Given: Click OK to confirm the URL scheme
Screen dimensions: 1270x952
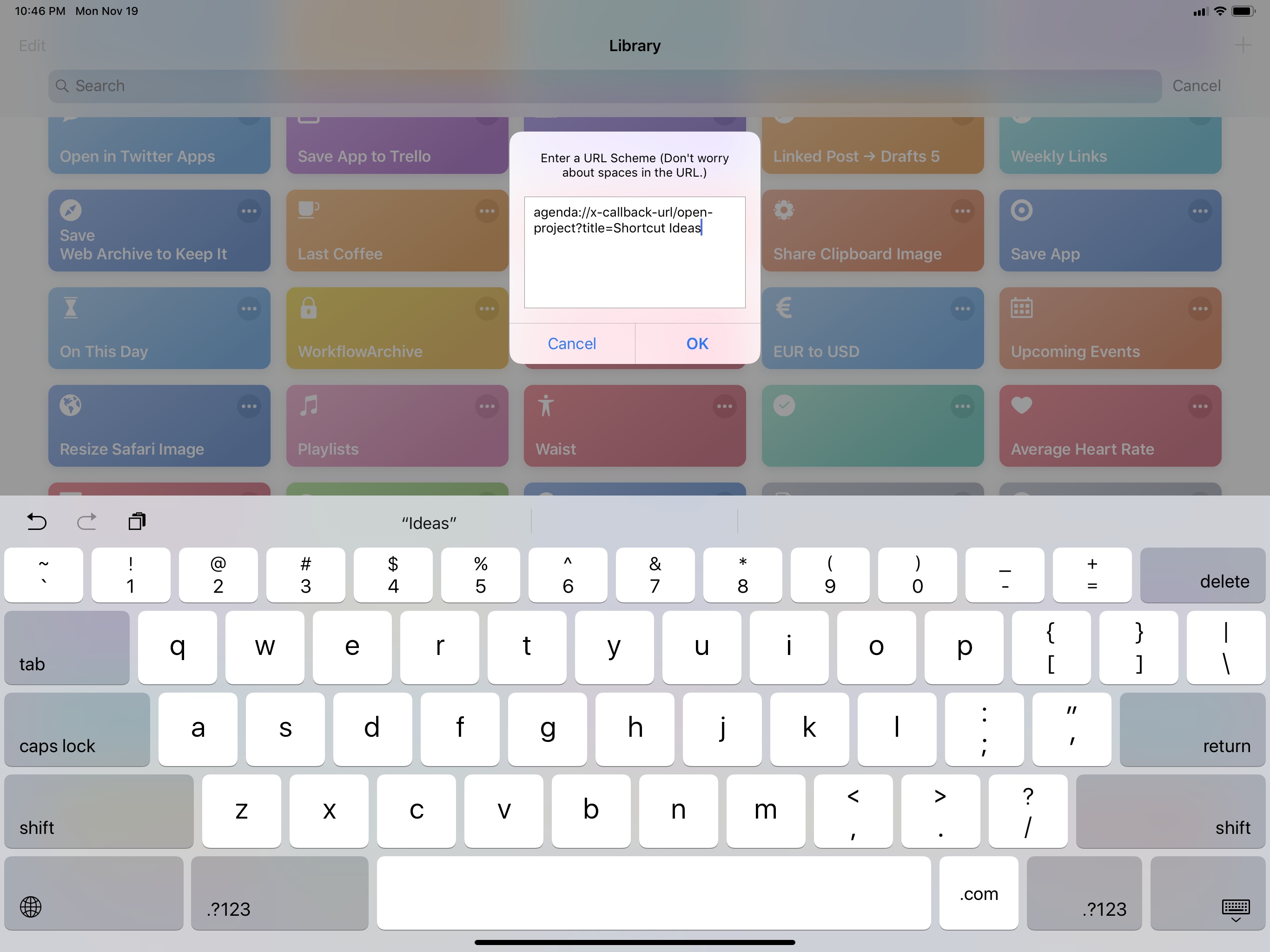Looking at the screenshot, I should pos(696,343).
